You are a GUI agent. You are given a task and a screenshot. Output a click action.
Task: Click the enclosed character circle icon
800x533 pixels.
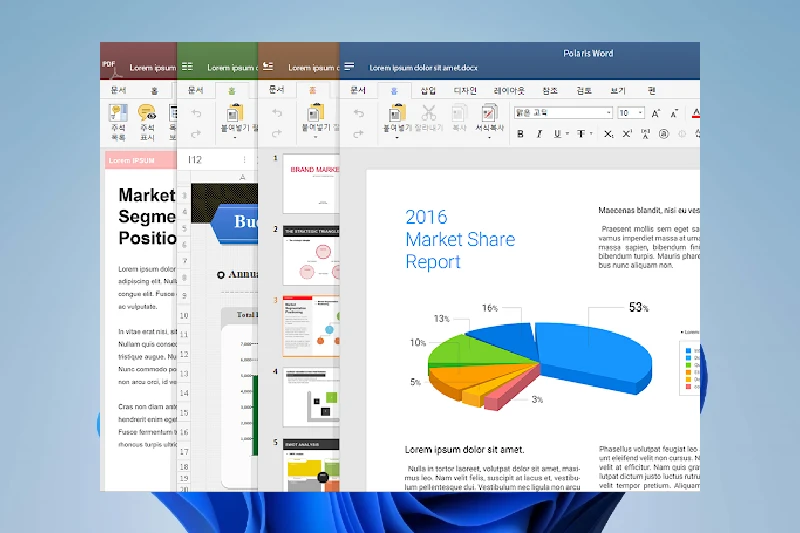pyautogui.click(x=663, y=134)
